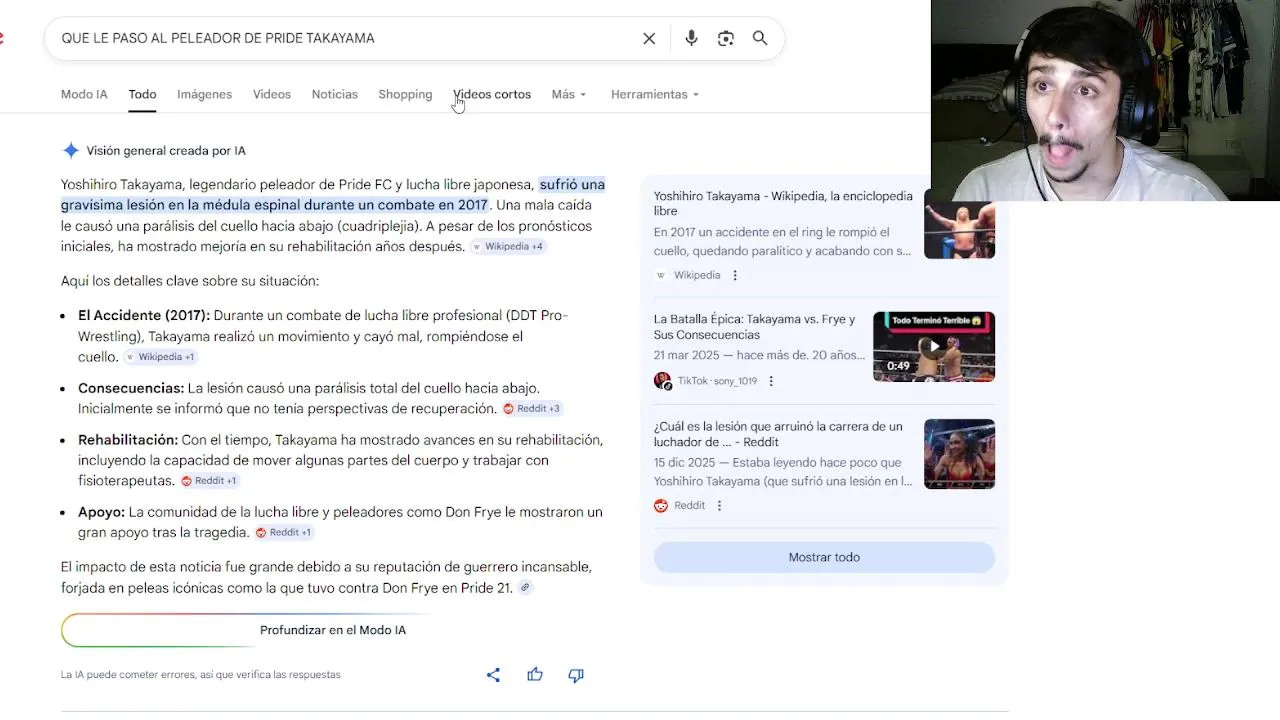Open the Reddit wrestler thumbnail image
This screenshot has width=1280, height=720.
pos(959,454)
